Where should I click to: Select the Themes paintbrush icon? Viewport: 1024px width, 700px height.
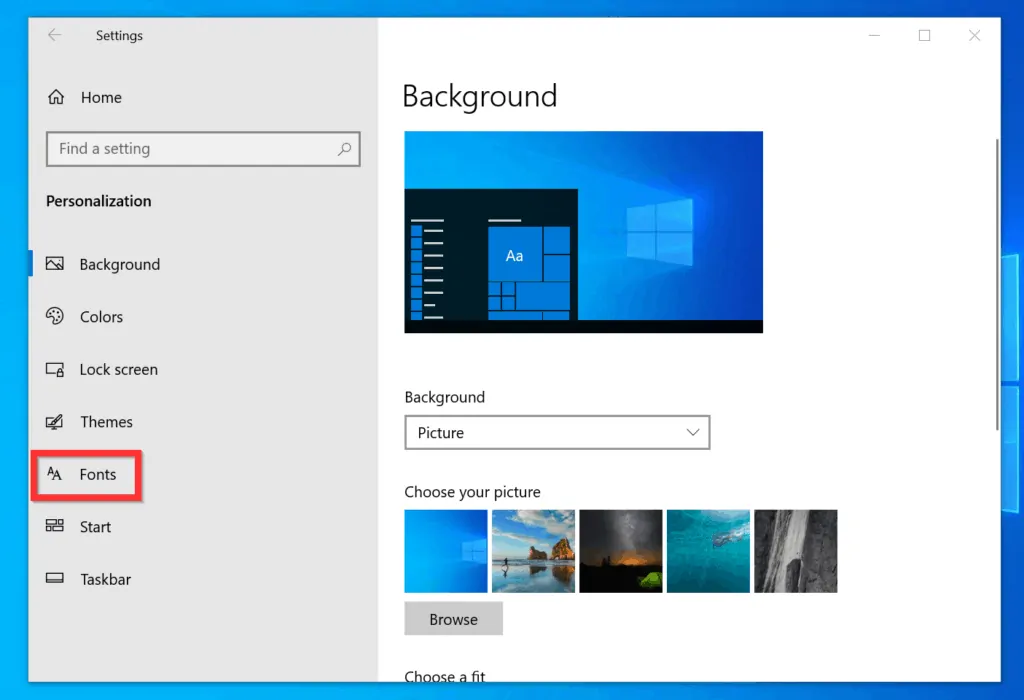point(57,422)
